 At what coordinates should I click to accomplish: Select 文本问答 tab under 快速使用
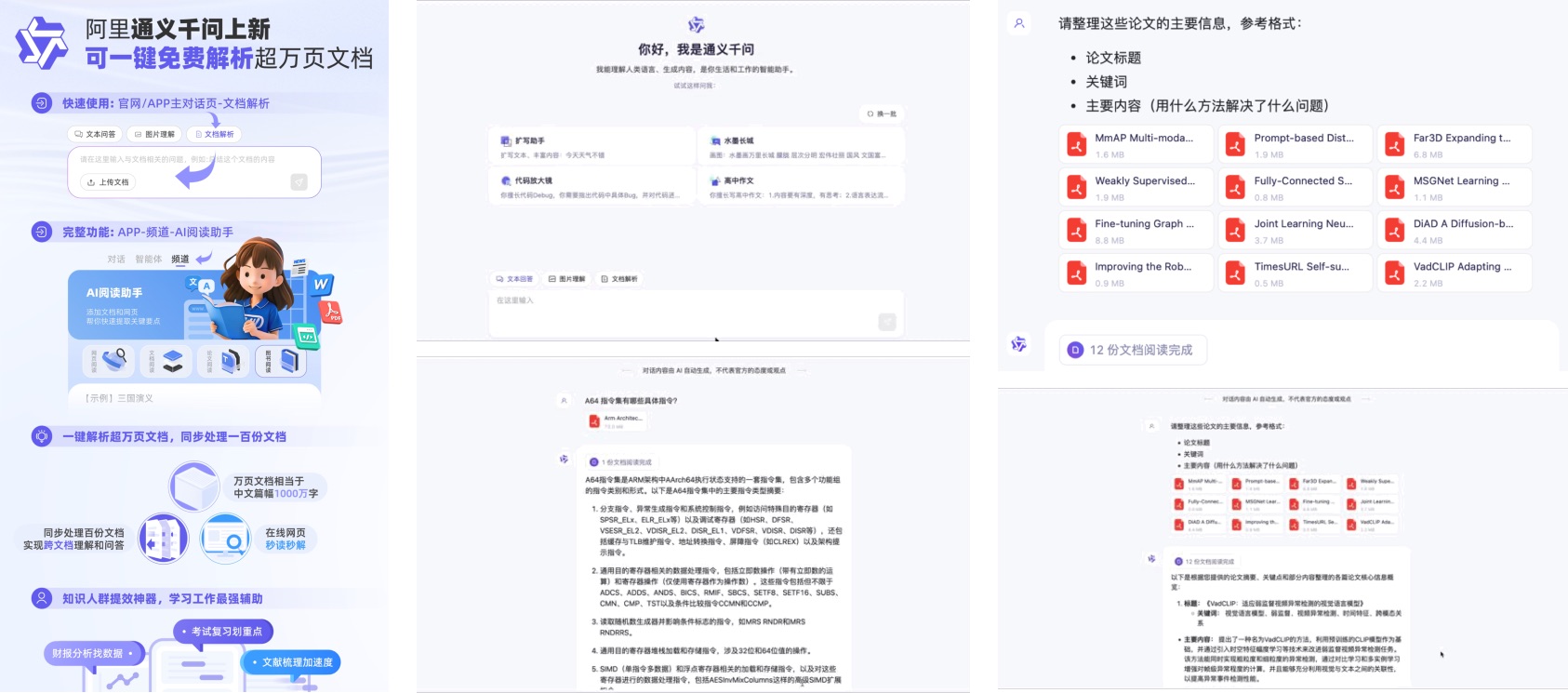pyautogui.click(x=96, y=134)
